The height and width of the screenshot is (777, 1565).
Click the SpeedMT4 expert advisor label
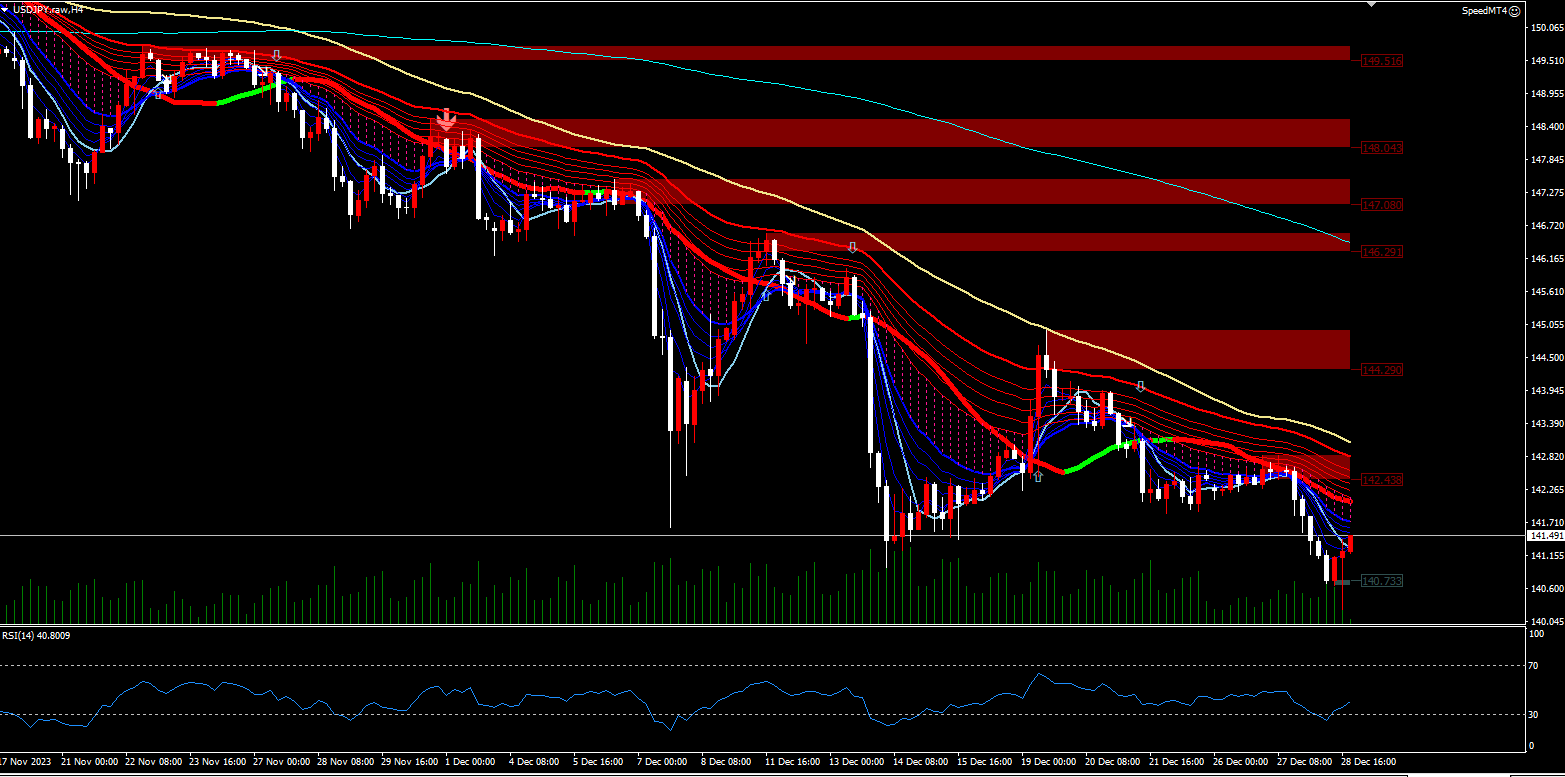[x=1484, y=11]
